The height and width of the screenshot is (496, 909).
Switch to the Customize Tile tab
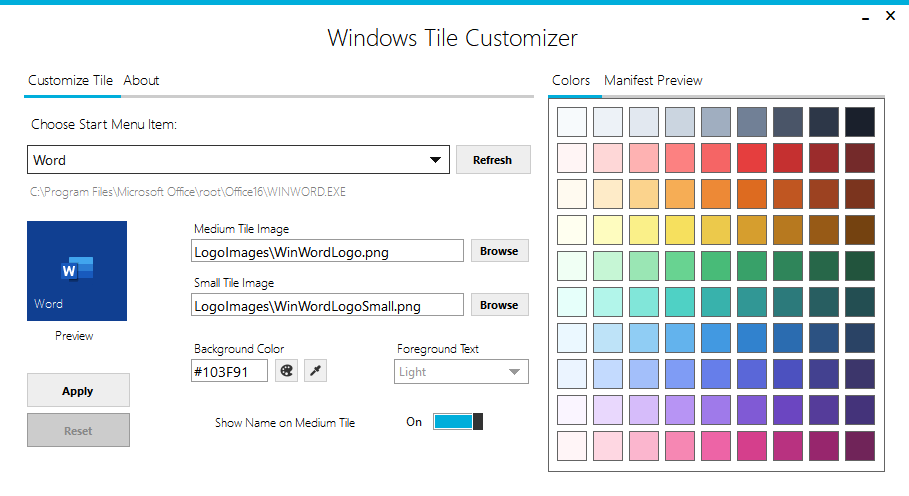tap(70, 81)
